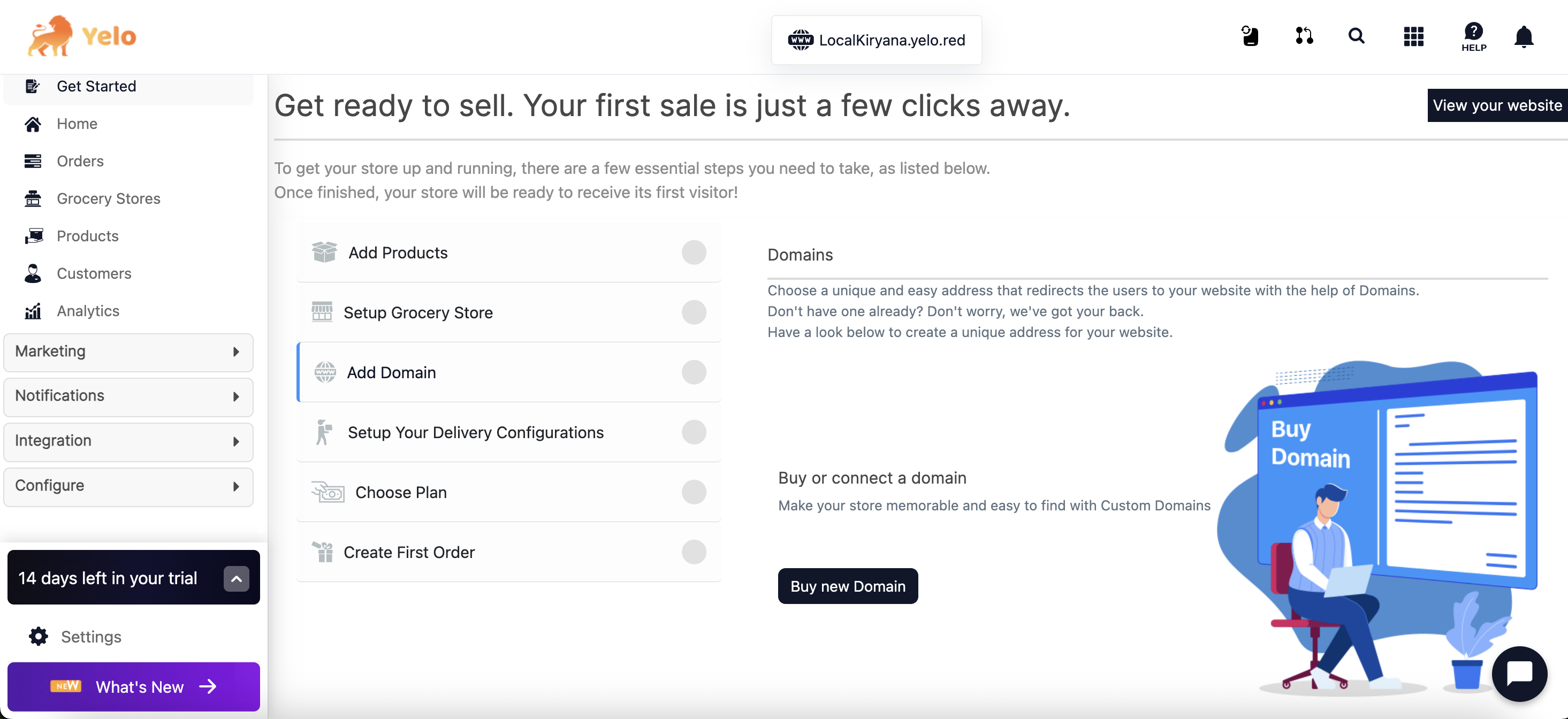This screenshot has width=1568, height=719.
Task: Open the LocalKiryana.yelo.red domain field
Action: coord(877,40)
